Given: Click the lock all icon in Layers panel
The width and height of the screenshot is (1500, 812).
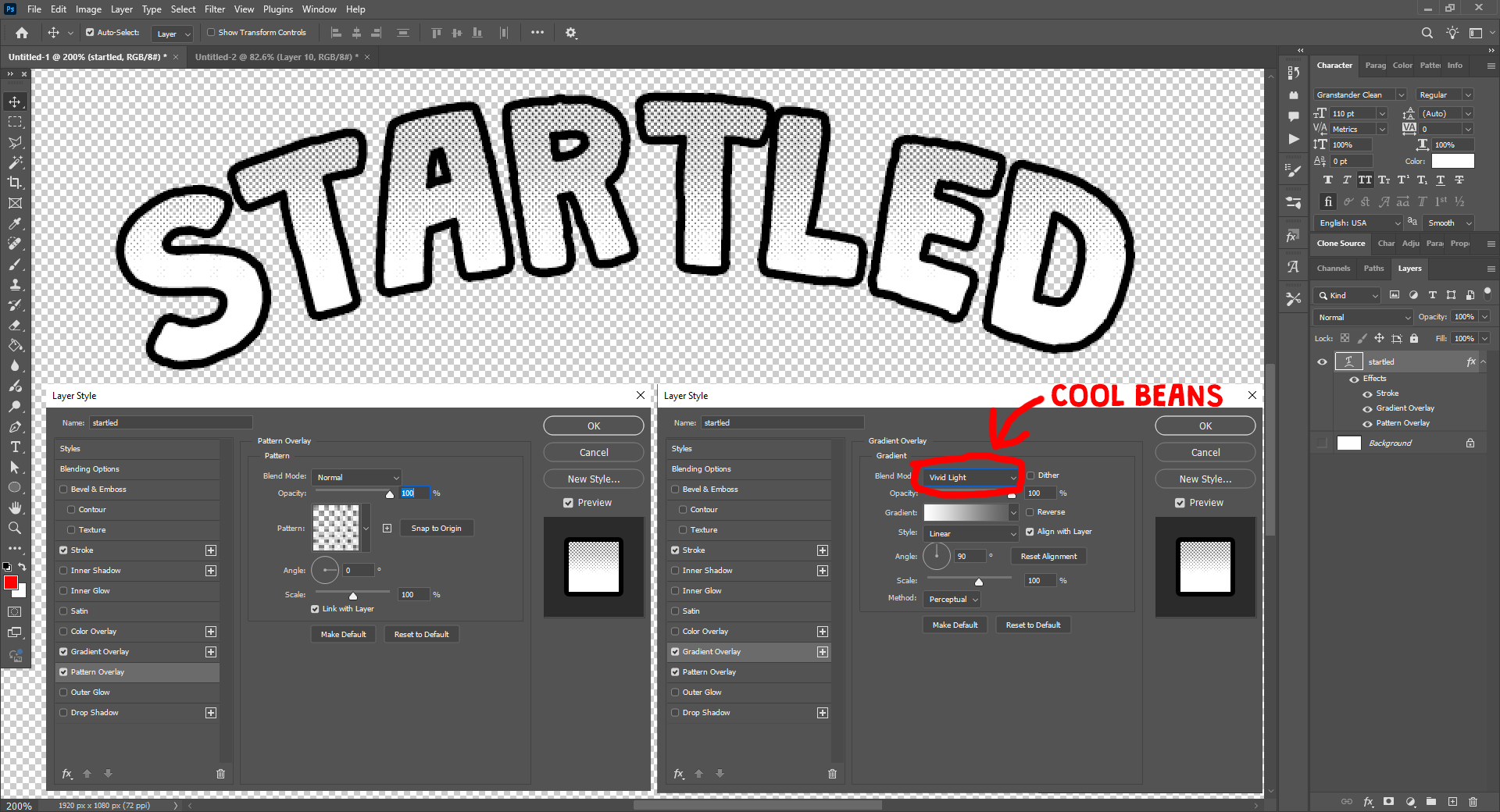Looking at the screenshot, I should (1414, 338).
